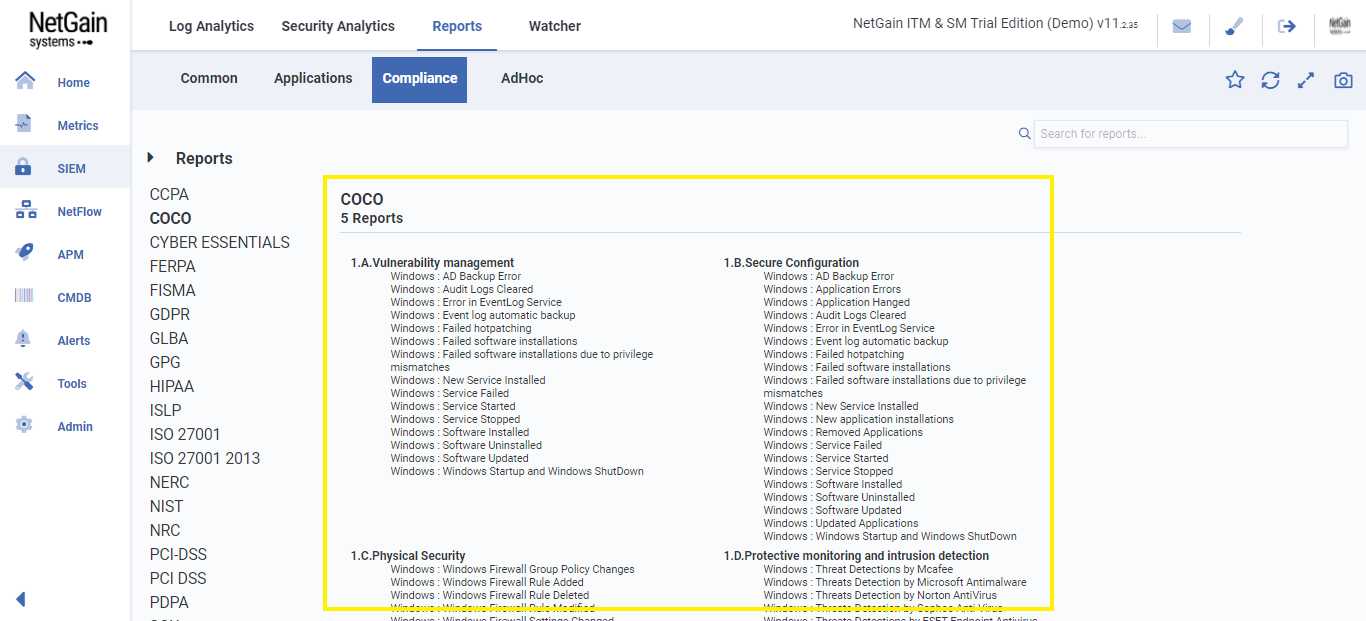Click the mail envelope icon

tap(1182, 27)
